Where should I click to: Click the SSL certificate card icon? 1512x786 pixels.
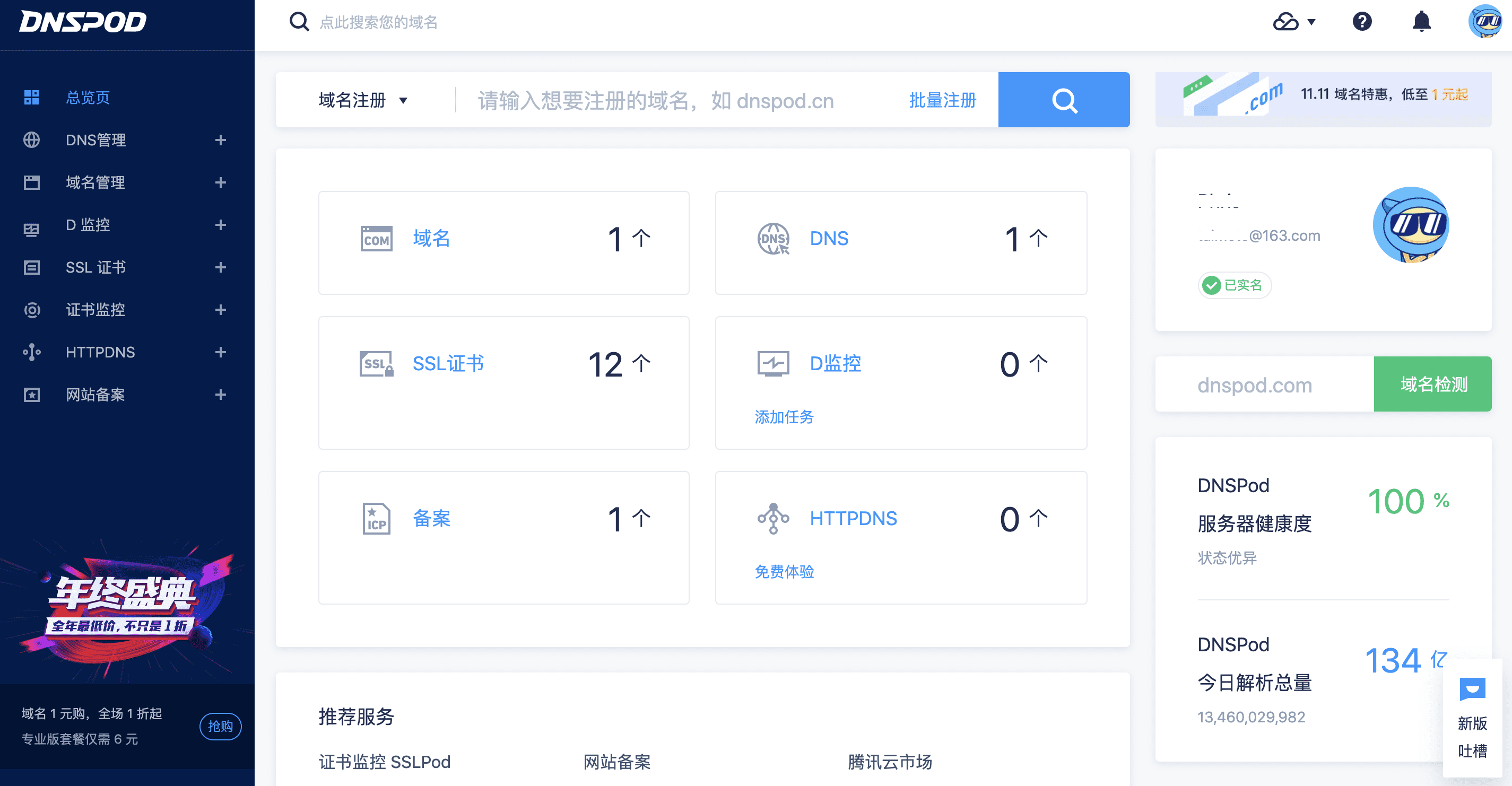376,364
